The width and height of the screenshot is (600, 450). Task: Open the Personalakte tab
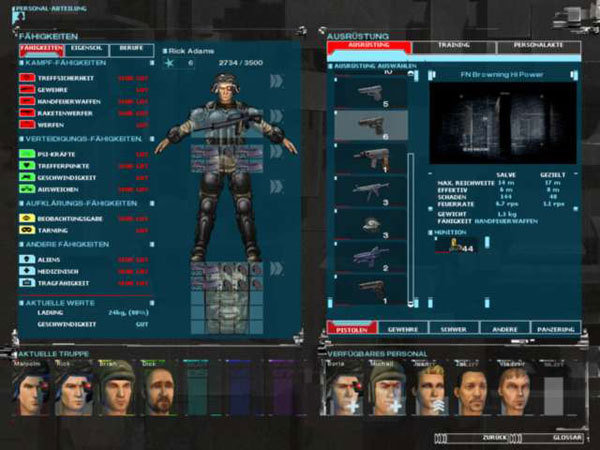pyautogui.click(x=538, y=46)
